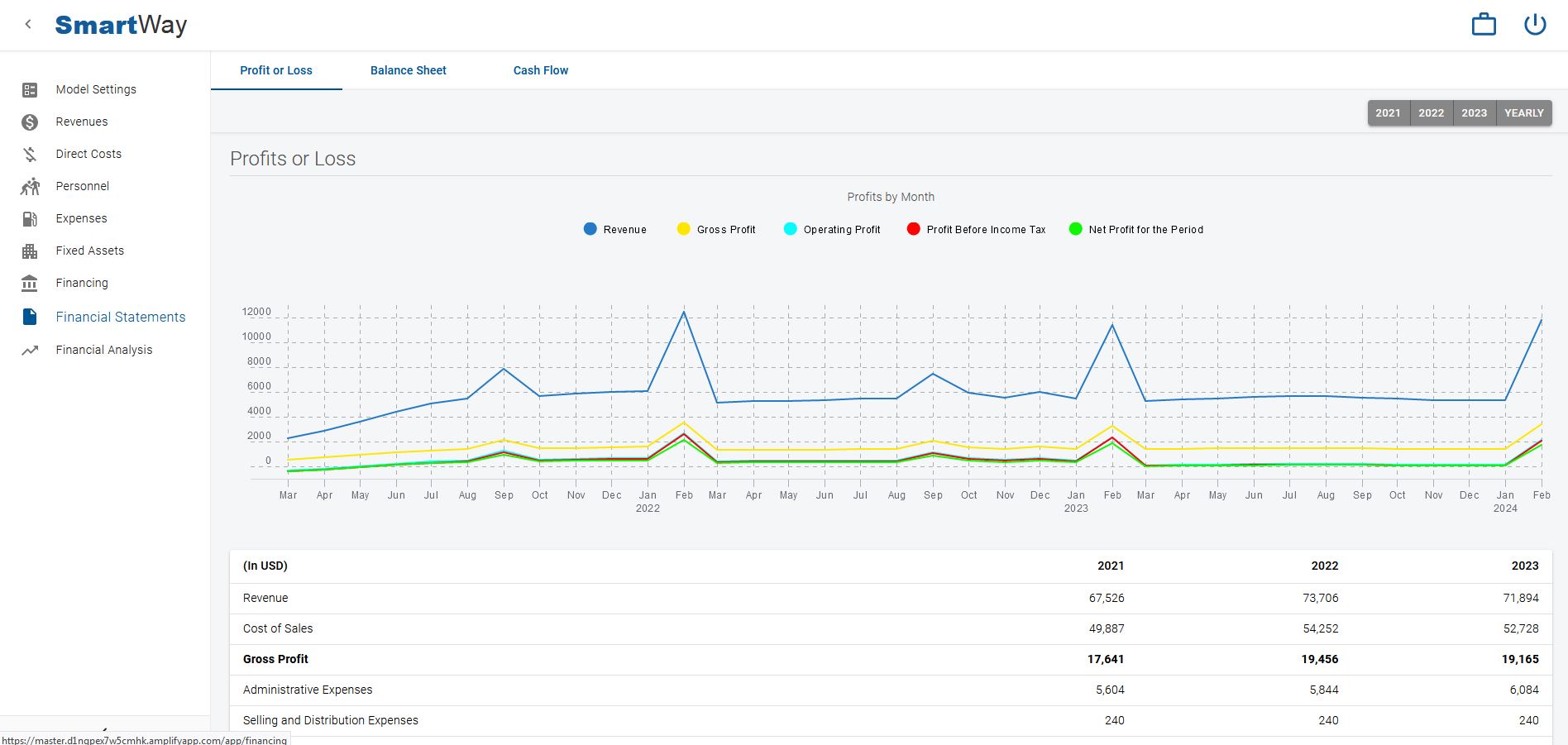Click the Financing bank icon
Viewport: 1568px width, 745px height.
point(30,284)
